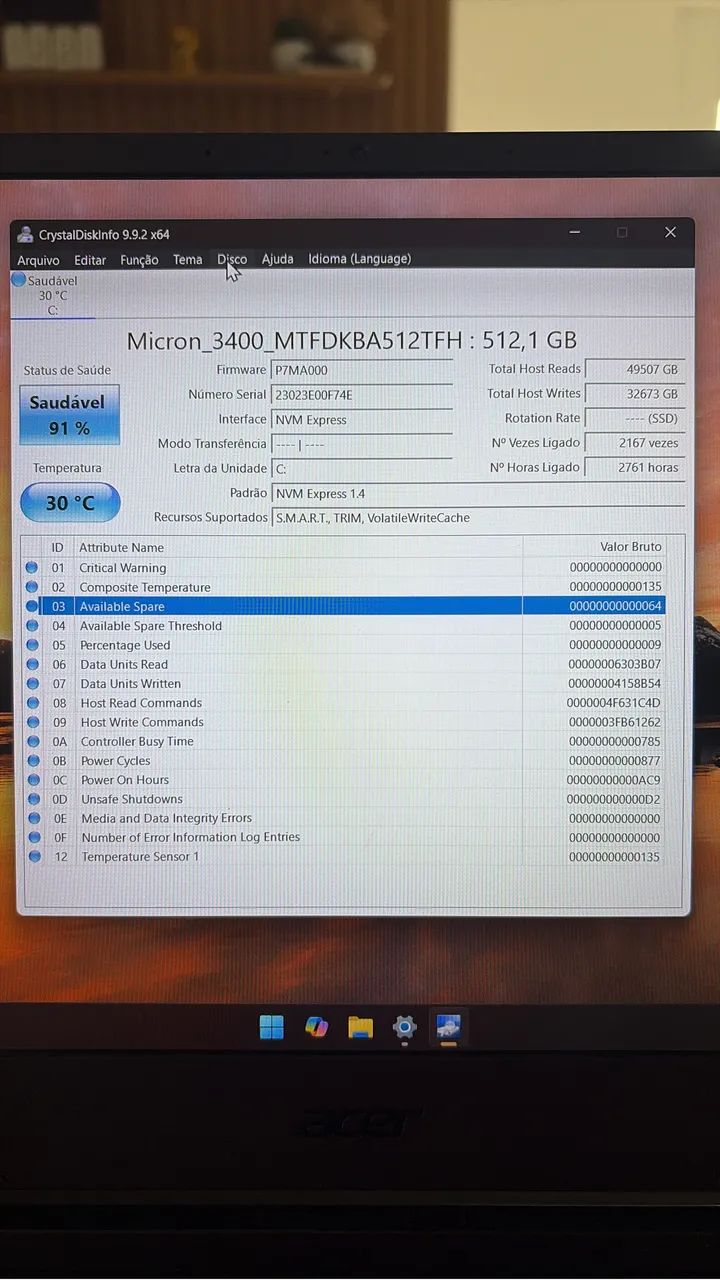Open Copilot from the taskbar
Image resolution: width=720 pixels, height=1280 pixels.
pyautogui.click(x=316, y=1027)
